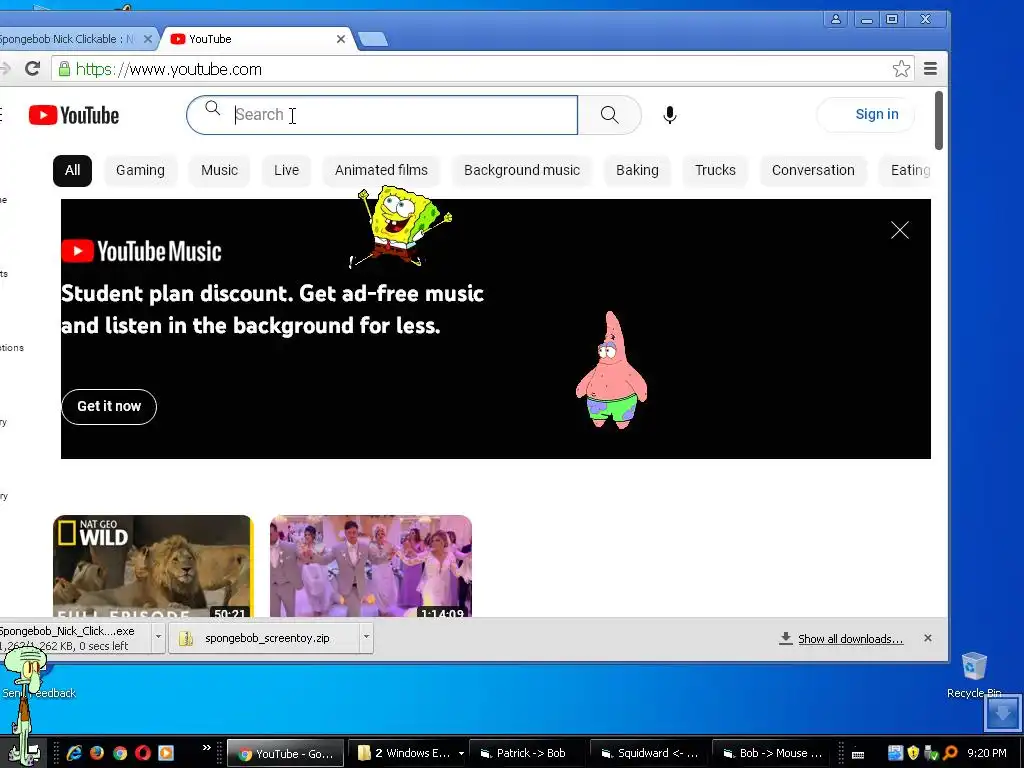Launch Opera from quick launch

coord(143,753)
